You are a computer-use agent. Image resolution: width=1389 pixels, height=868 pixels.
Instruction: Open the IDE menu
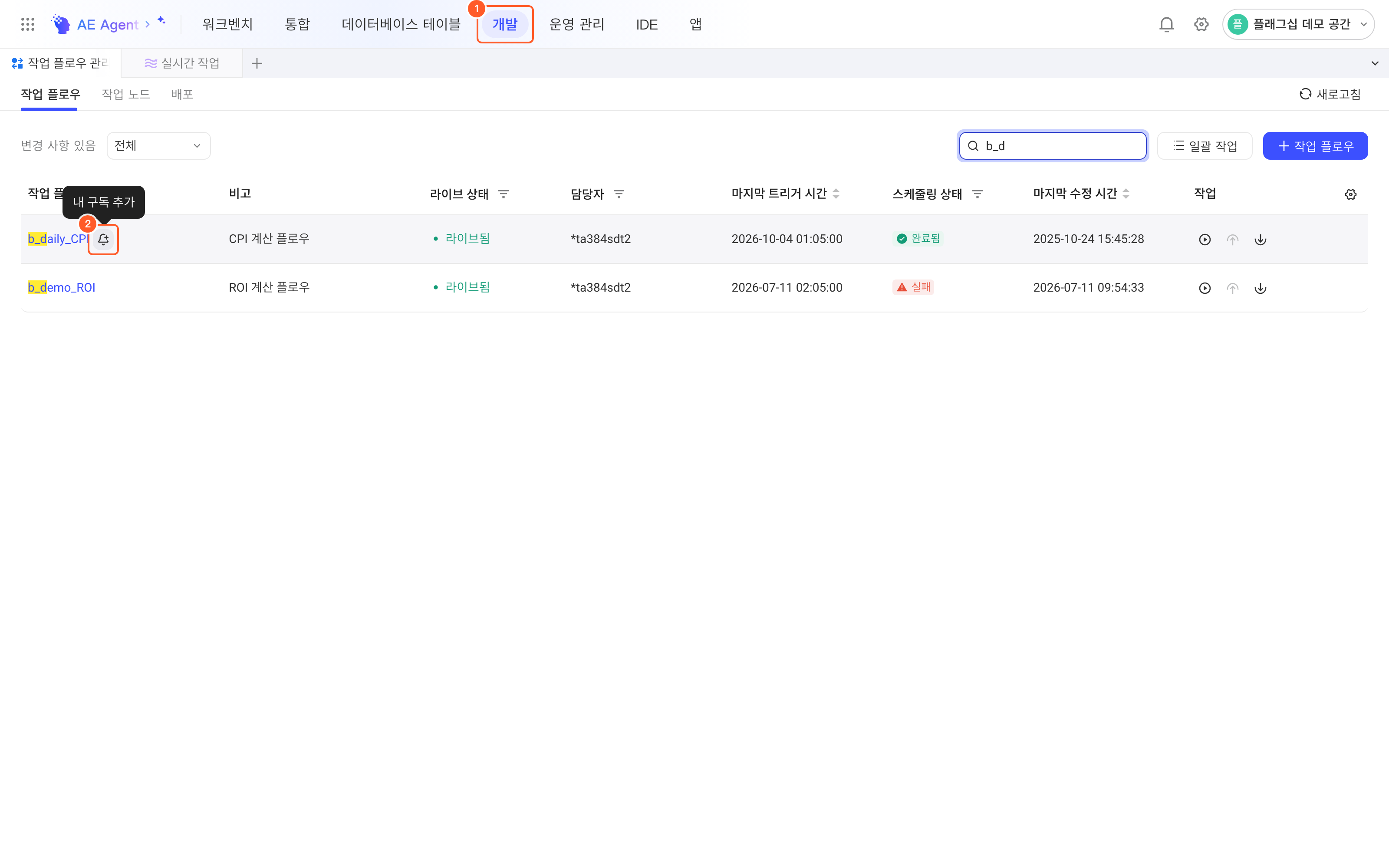[x=647, y=25]
